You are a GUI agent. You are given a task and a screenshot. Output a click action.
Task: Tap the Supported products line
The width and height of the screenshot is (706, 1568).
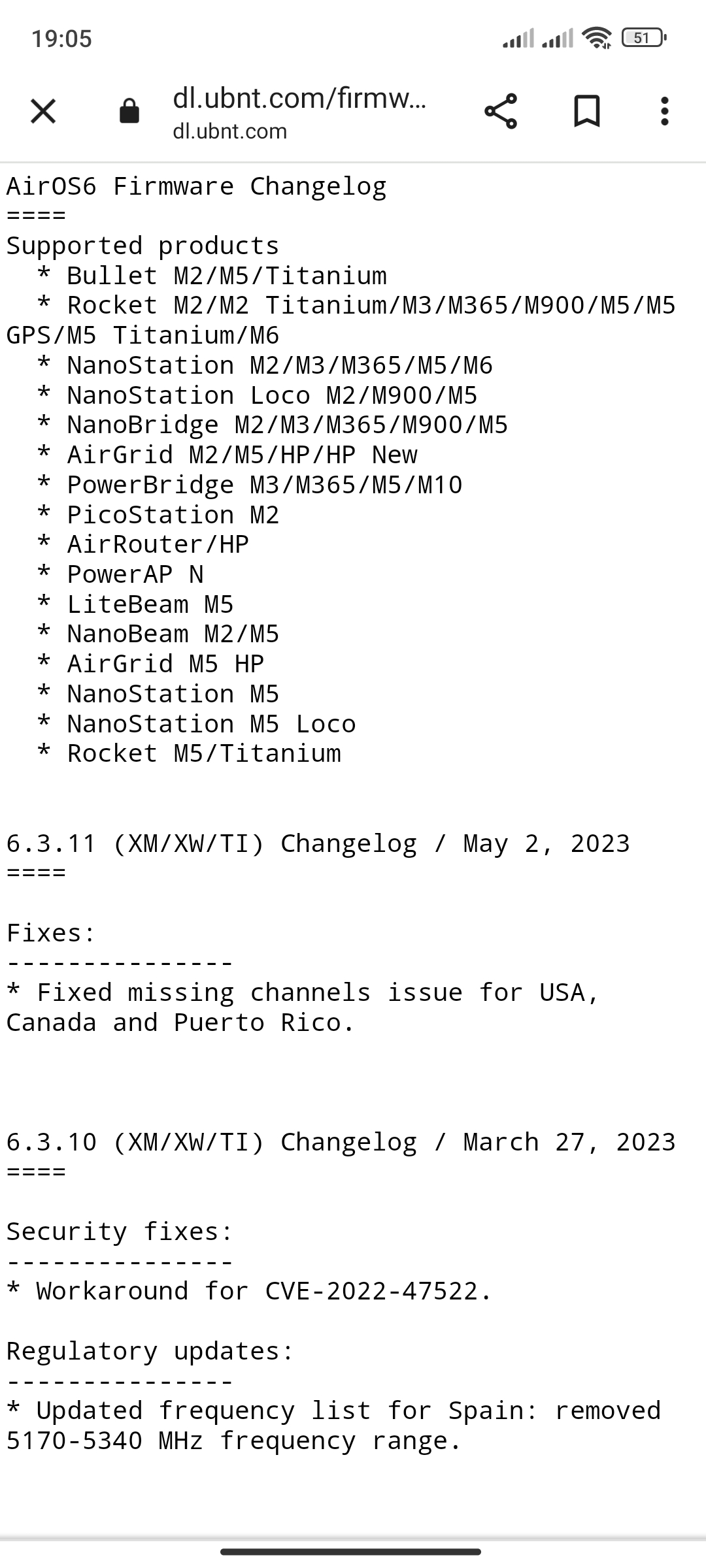(143, 246)
